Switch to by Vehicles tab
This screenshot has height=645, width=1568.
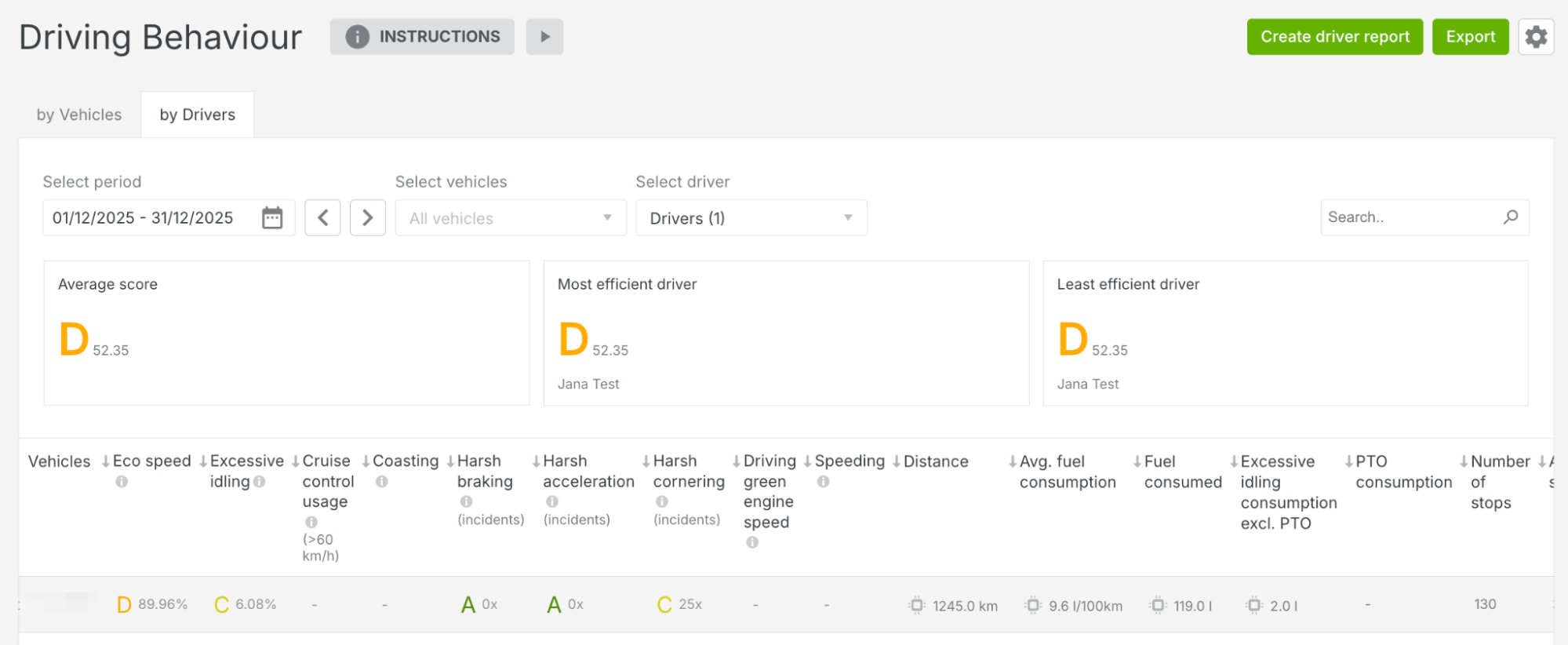(79, 115)
